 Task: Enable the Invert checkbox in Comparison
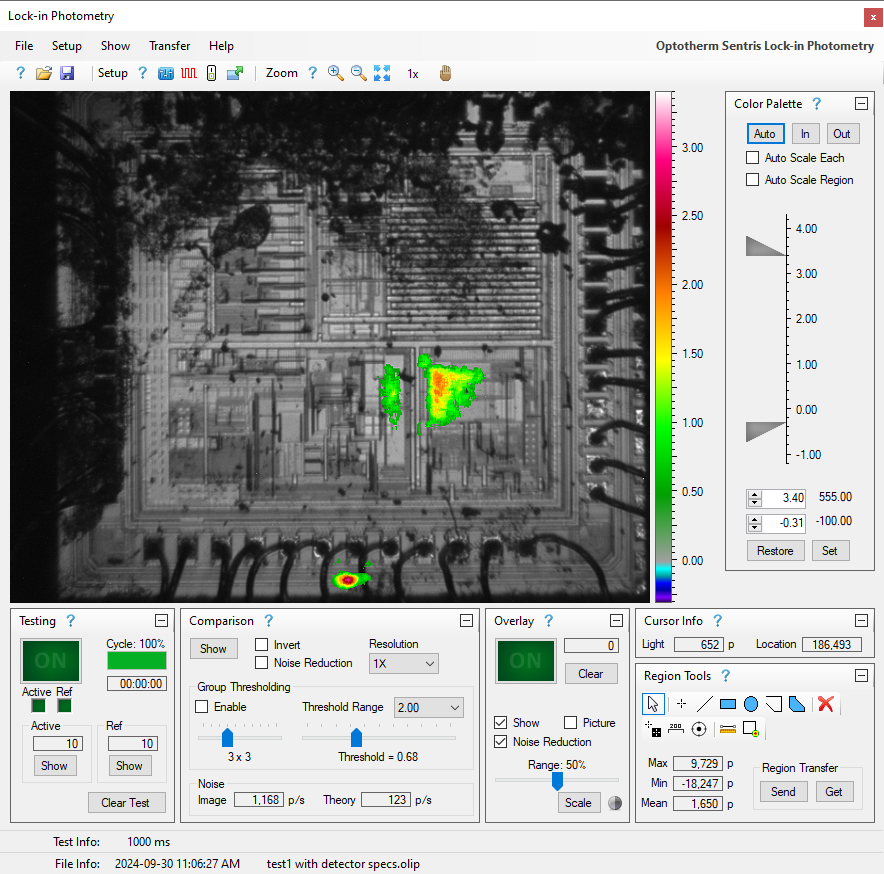262,644
